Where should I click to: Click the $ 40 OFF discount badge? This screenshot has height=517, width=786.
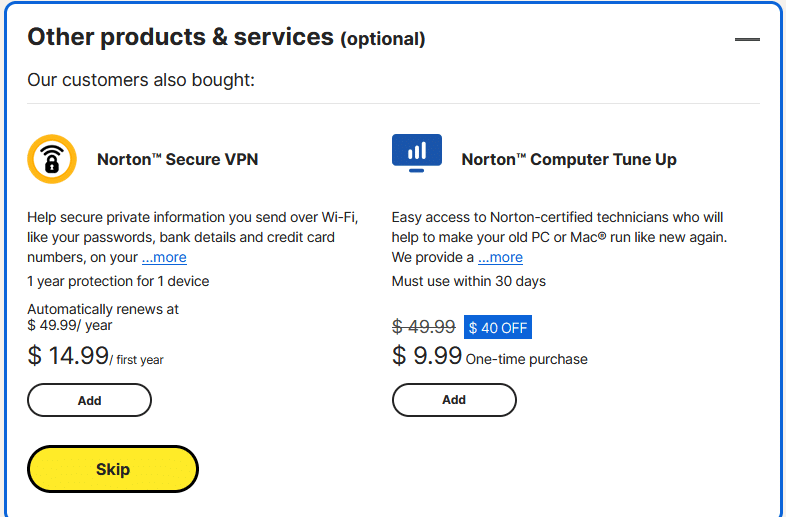point(498,327)
